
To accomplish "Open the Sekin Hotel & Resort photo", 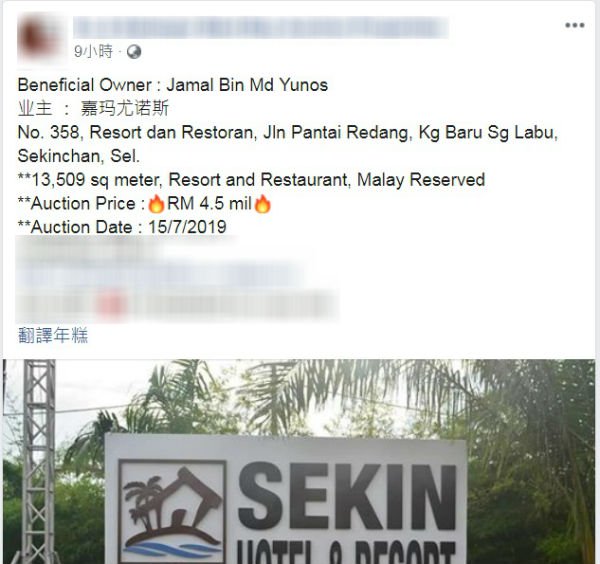I will pyautogui.click(x=299, y=461).
